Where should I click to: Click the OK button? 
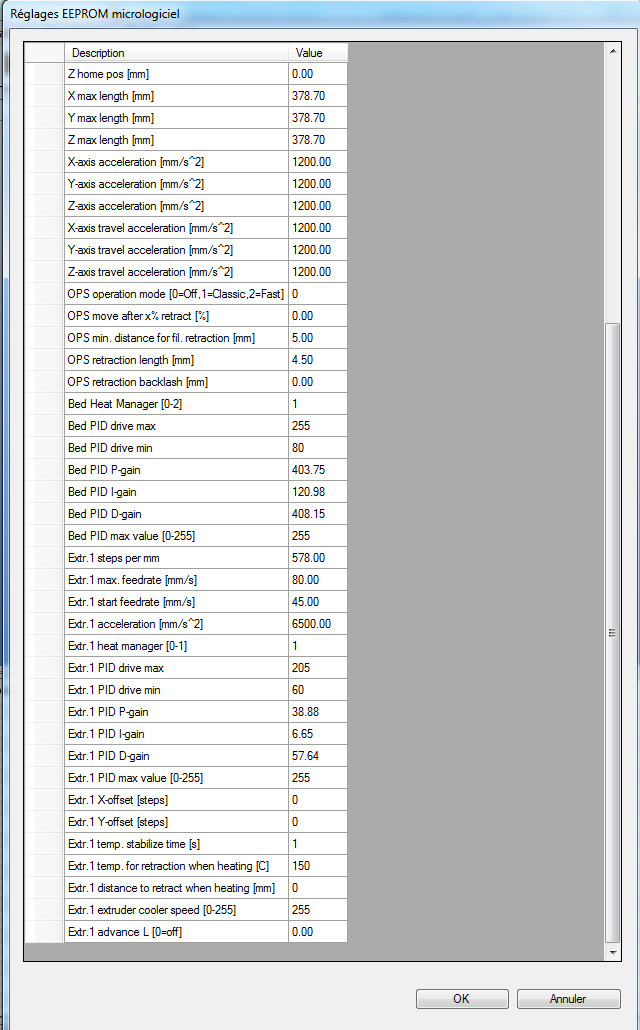coord(460,998)
